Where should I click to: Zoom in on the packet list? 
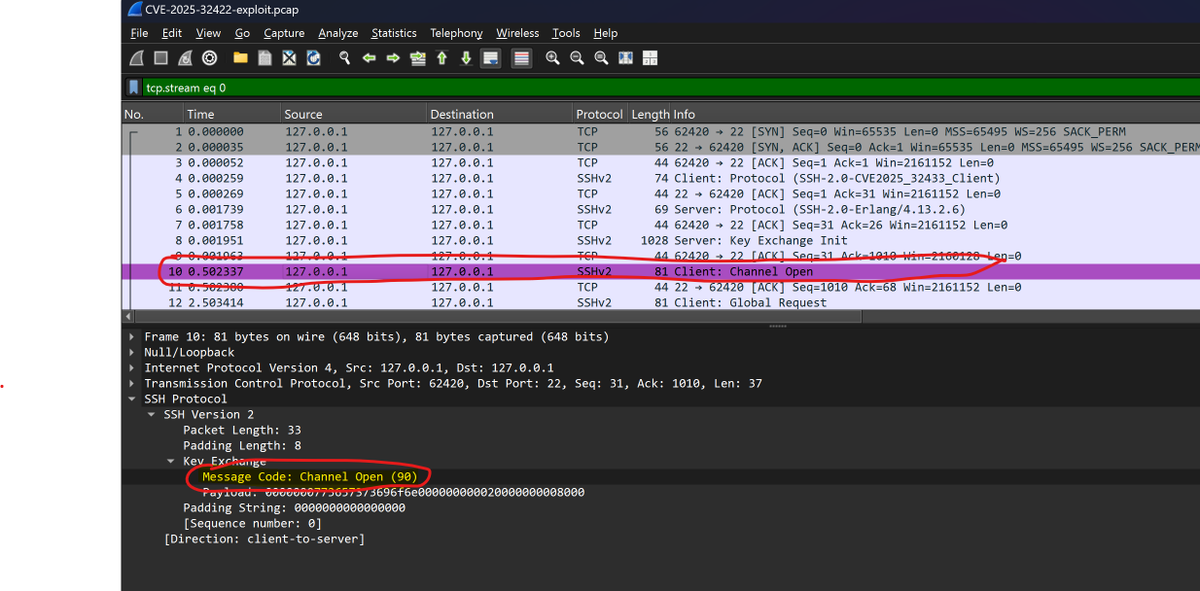[551, 58]
